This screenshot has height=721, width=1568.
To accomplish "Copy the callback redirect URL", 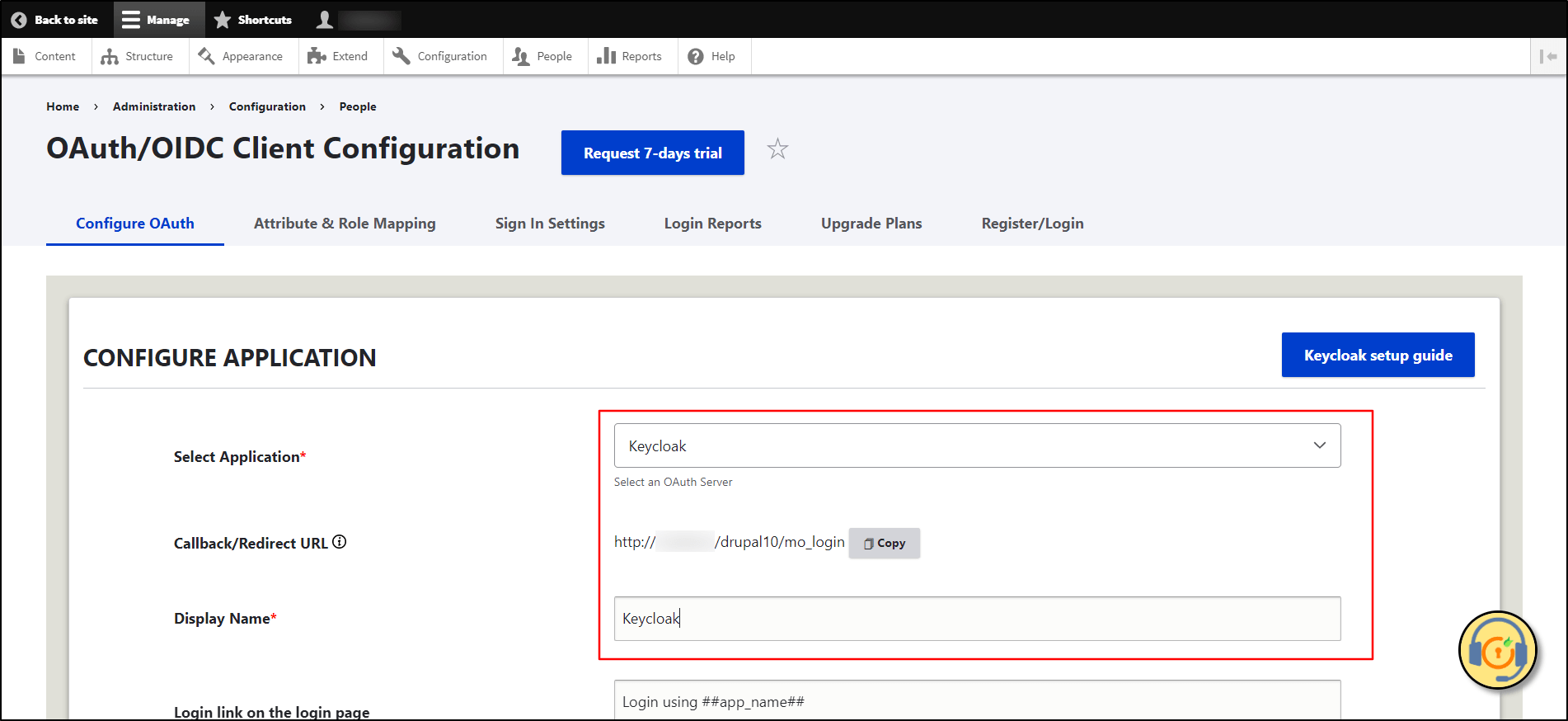I will [885, 543].
